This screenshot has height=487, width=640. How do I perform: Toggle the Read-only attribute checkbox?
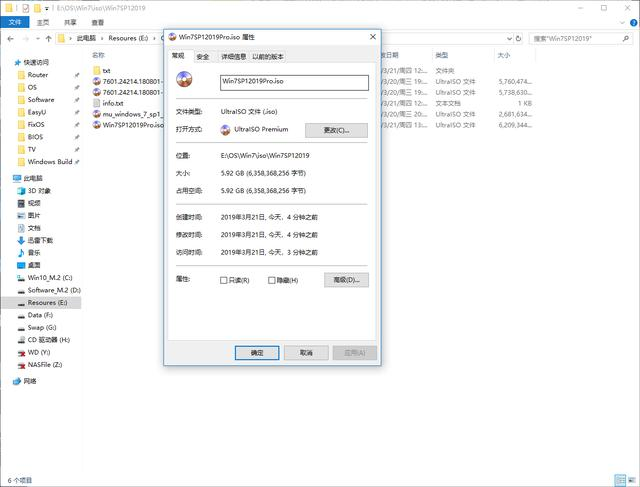click(x=224, y=280)
